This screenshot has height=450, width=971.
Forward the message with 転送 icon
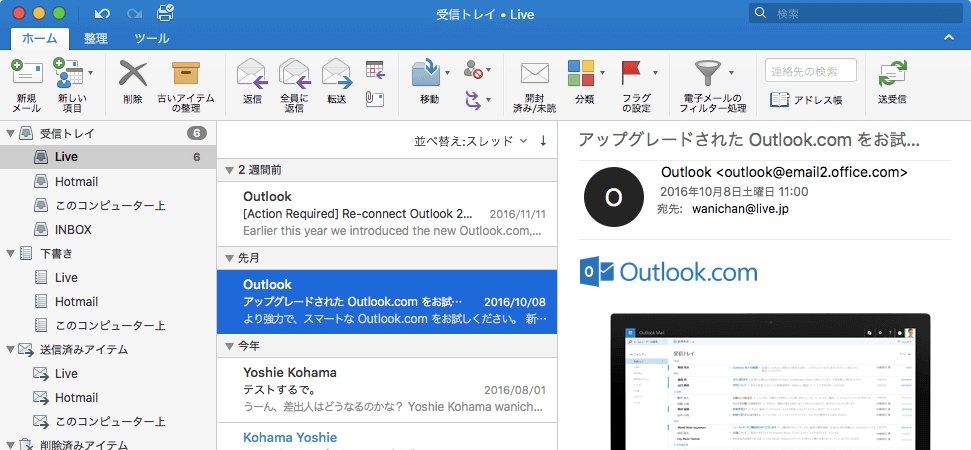coord(337,74)
